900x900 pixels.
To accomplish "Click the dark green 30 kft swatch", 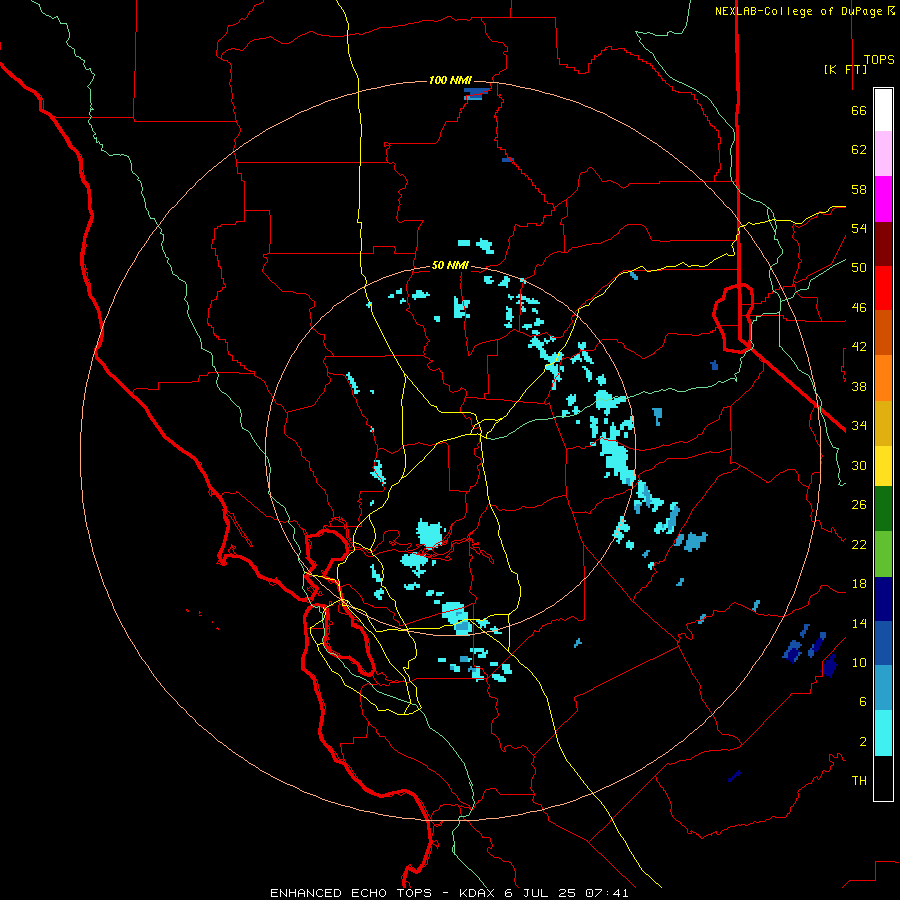I will tap(883, 509).
